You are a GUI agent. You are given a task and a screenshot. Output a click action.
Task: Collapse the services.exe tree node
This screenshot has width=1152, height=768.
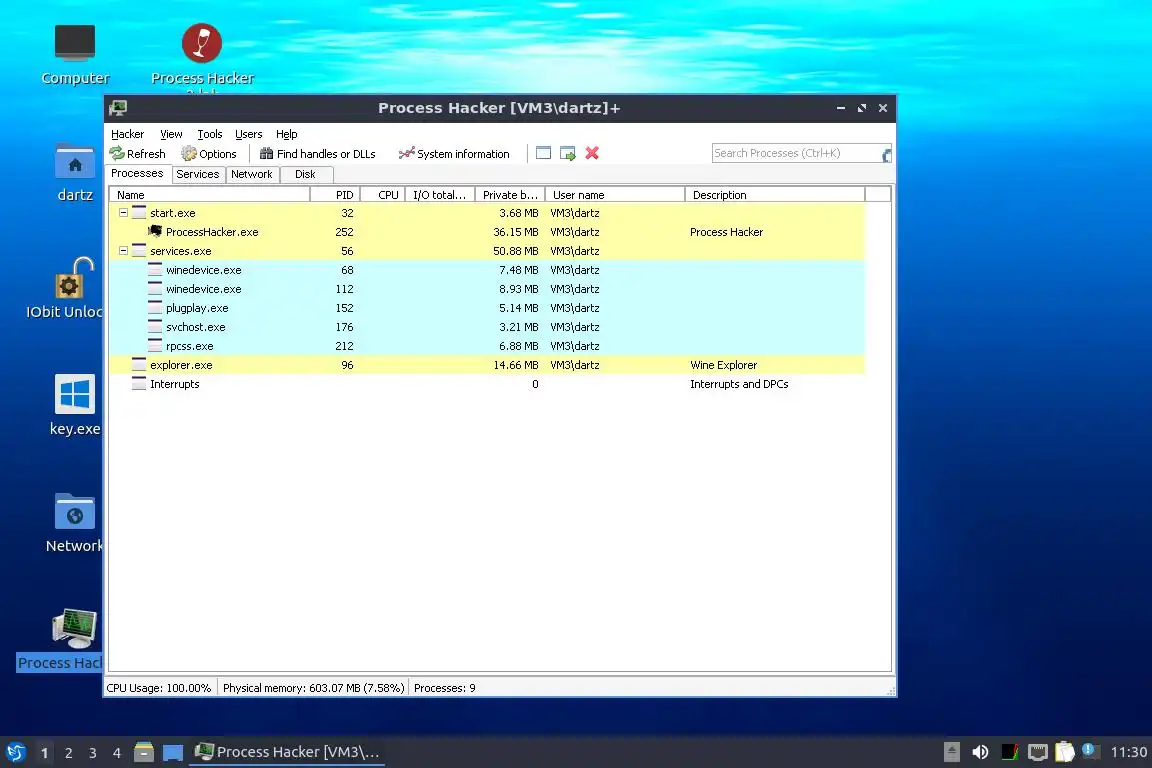[123, 251]
